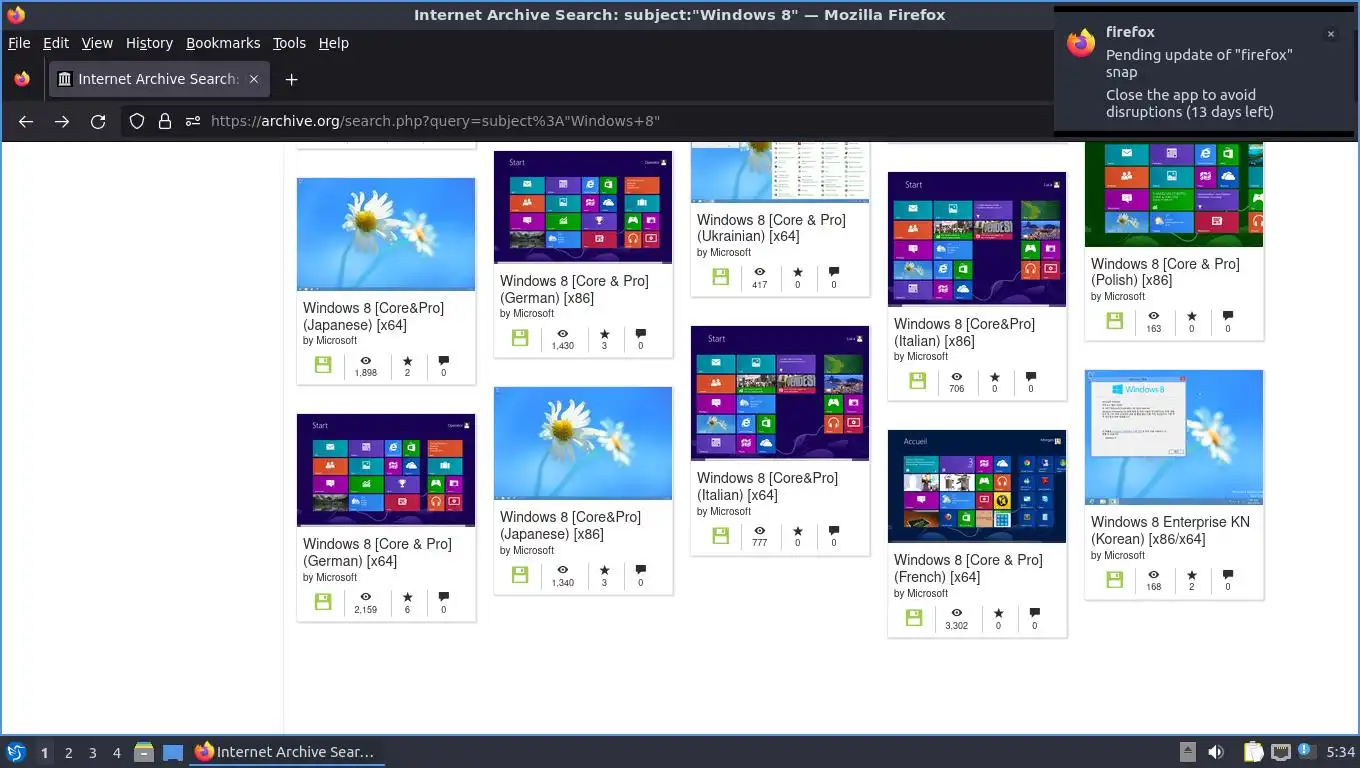
Task: Open the View menu
Action: [x=97, y=43]
